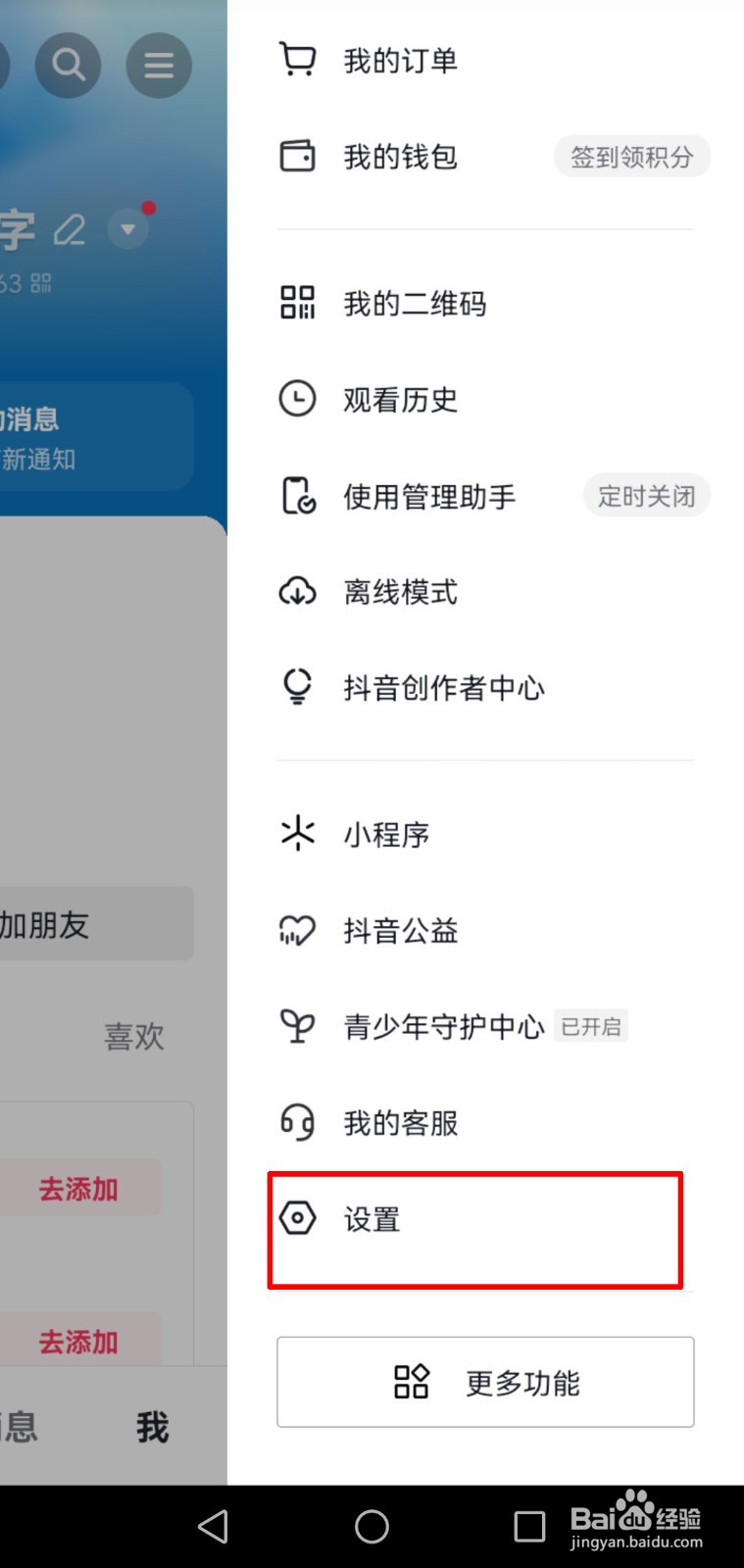The height and width of the screenshot is (1568, 744).
Task: Tap the small QR icon beside the ID number
Action: [41, 283]
